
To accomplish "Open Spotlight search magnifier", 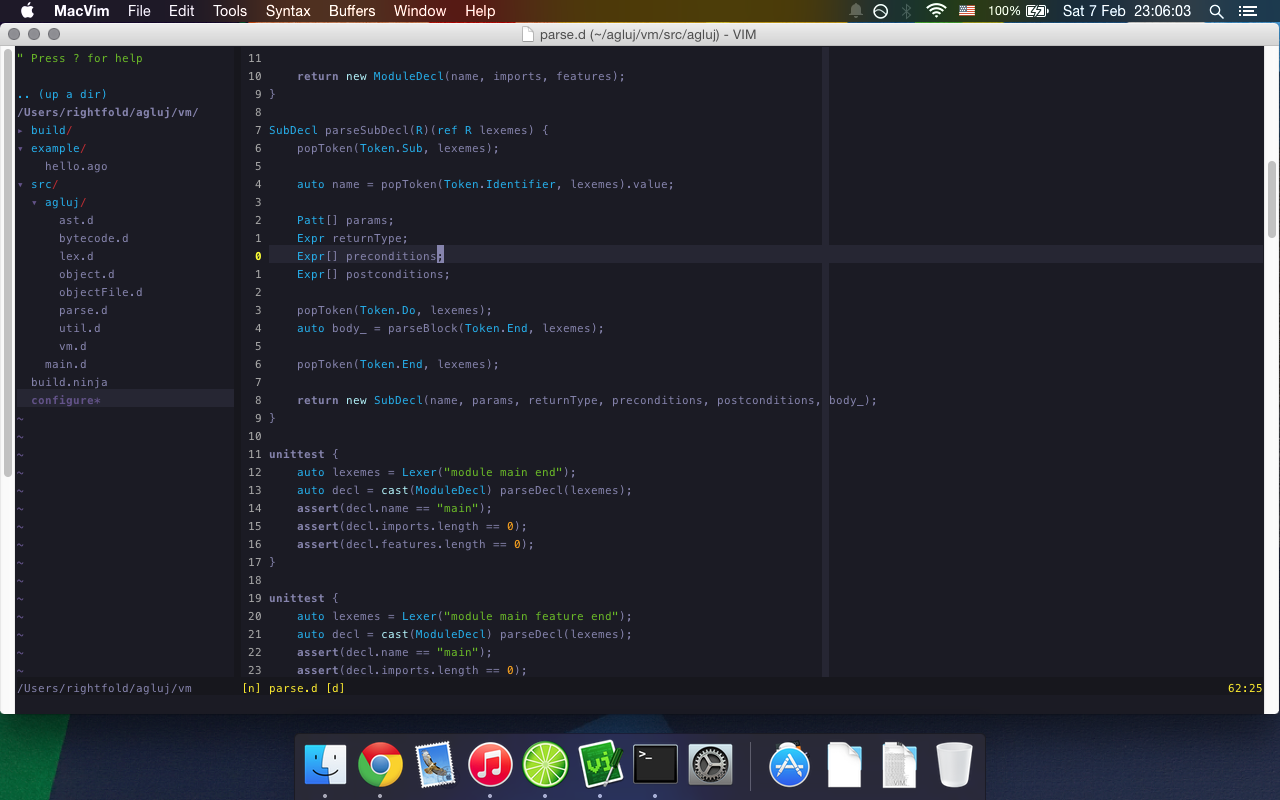I will click(1216, 11).
